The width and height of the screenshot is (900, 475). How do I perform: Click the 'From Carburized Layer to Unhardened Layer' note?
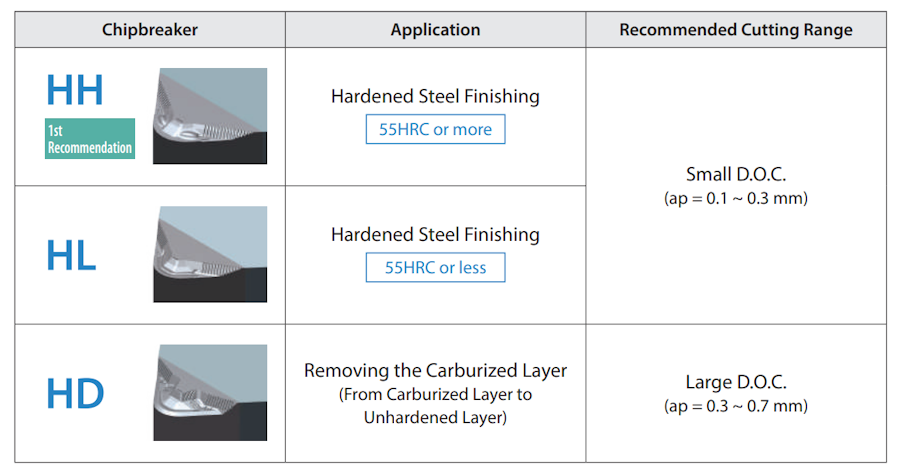point(435,406)
